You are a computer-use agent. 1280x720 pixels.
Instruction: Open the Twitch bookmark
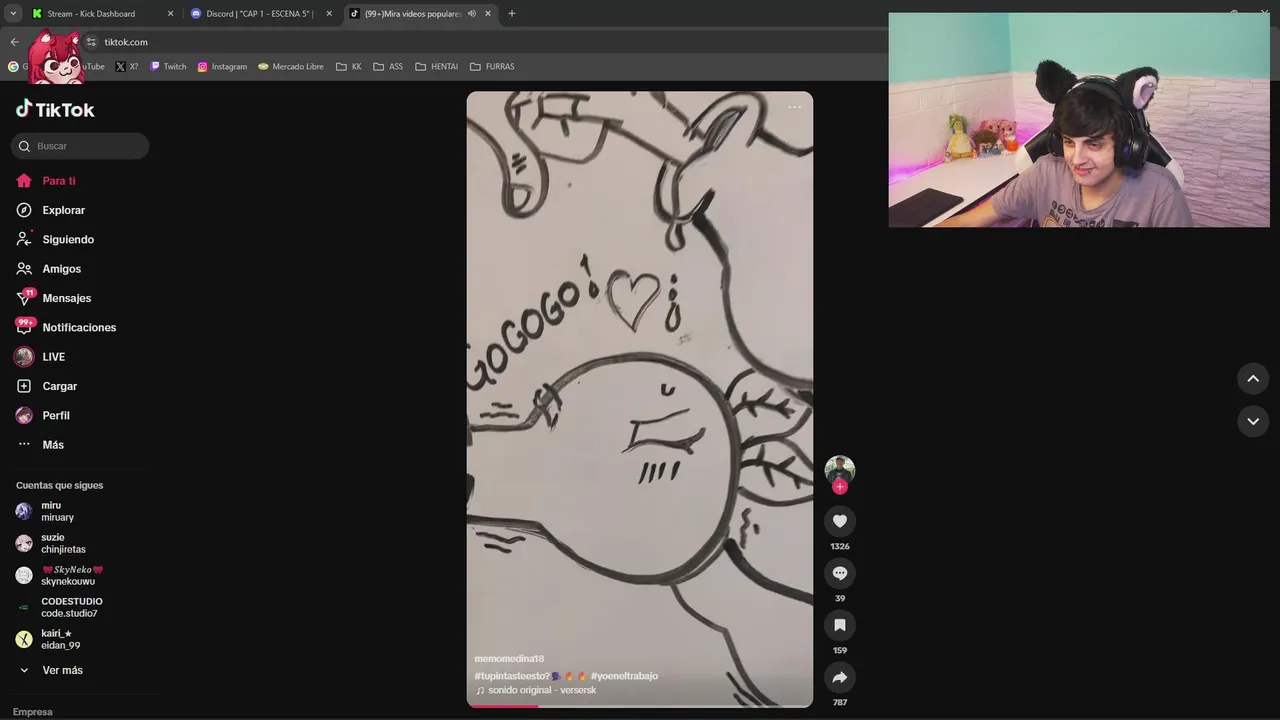click(x=169, y=67)
